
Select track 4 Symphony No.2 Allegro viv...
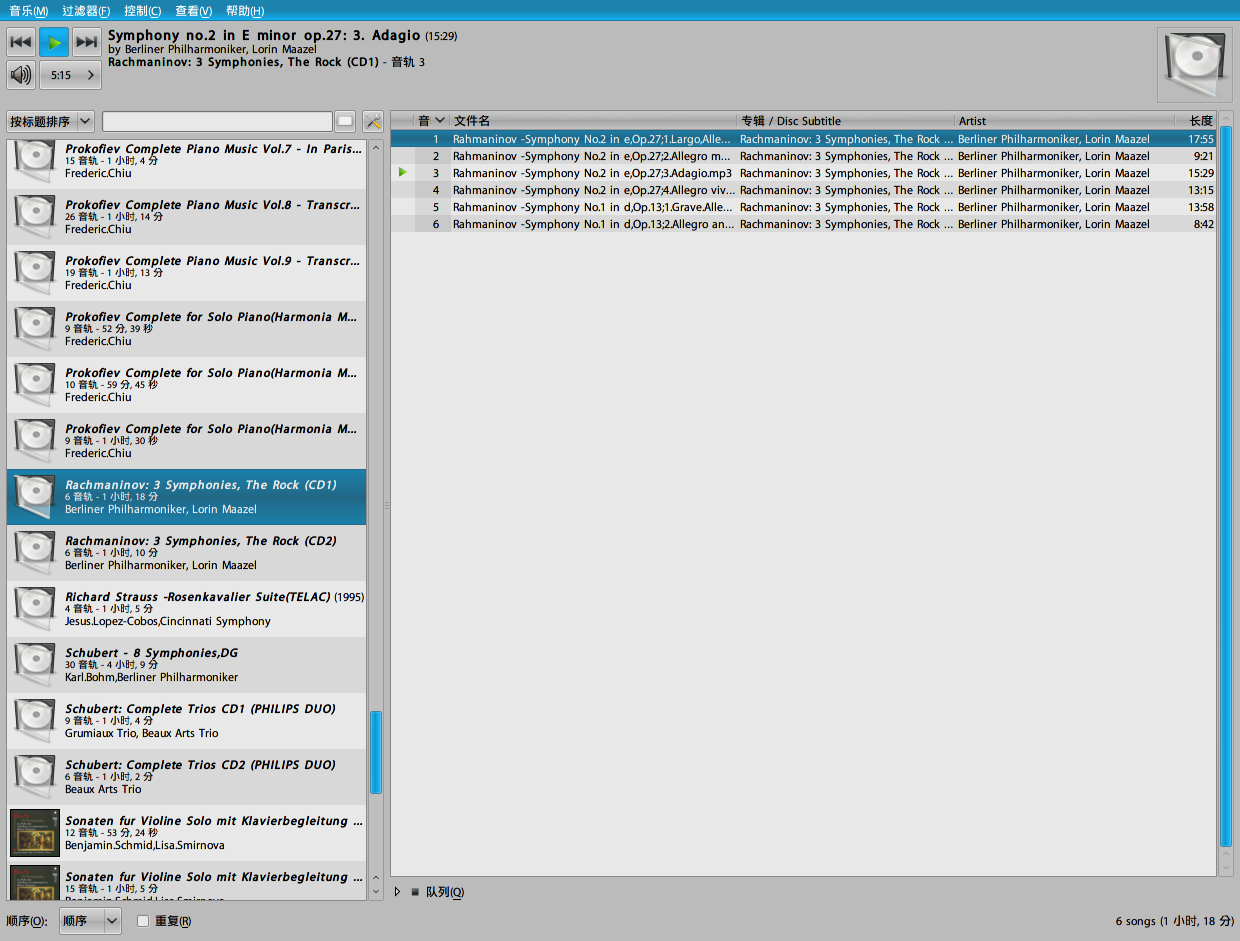(804, 190)
